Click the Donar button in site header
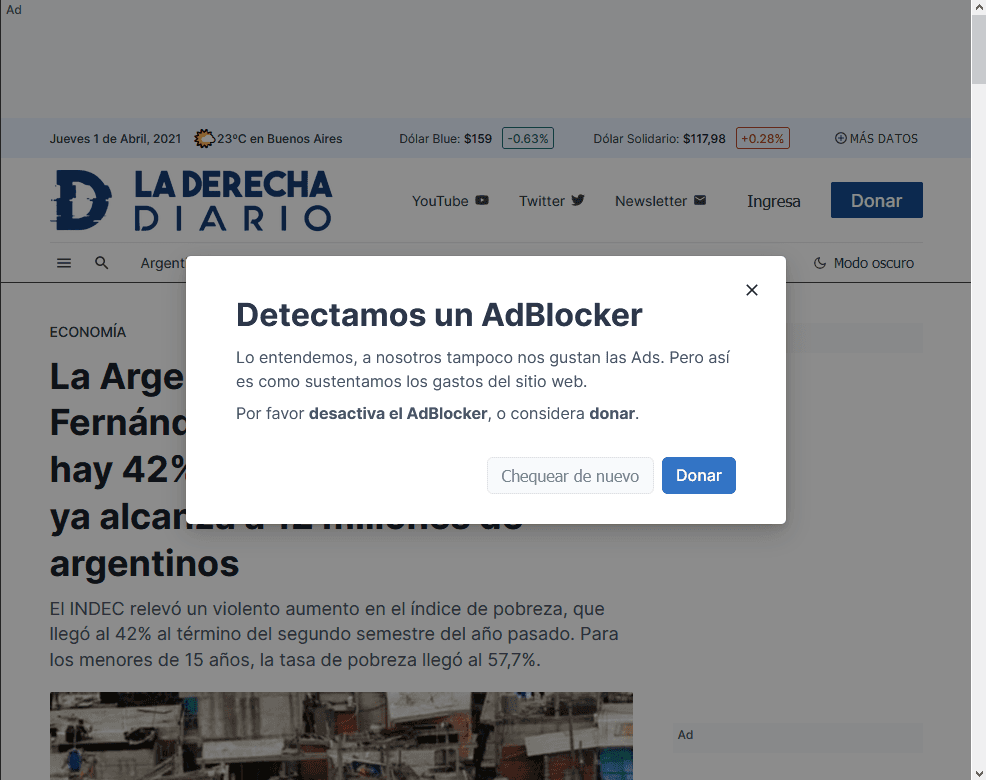 pos(877,200)
